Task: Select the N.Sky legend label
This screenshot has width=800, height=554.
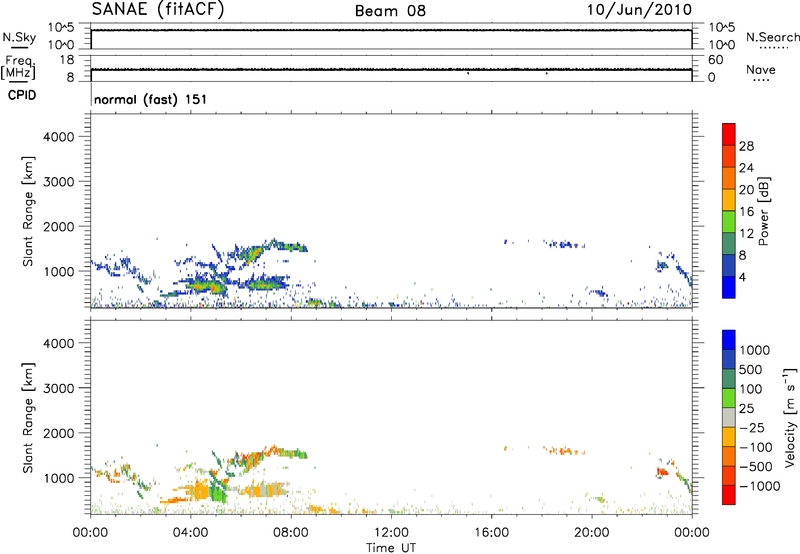Action: [19, 38]
